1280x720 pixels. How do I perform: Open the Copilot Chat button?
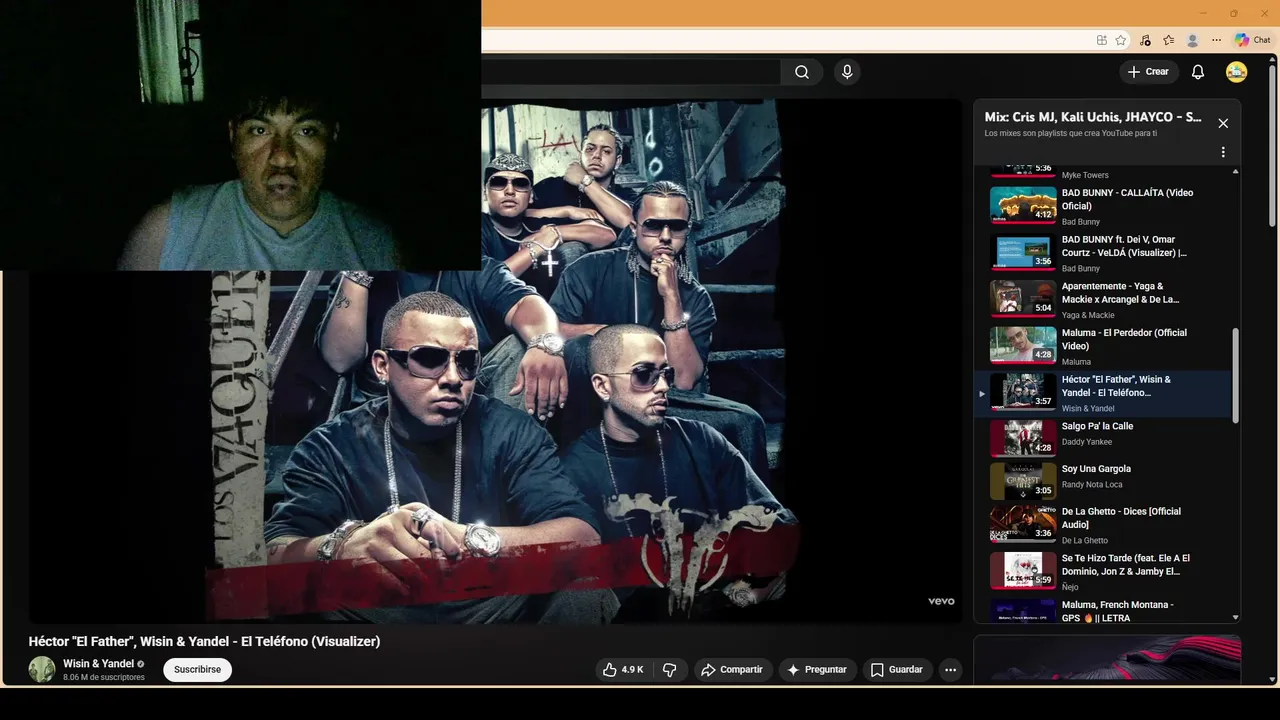1253,40
